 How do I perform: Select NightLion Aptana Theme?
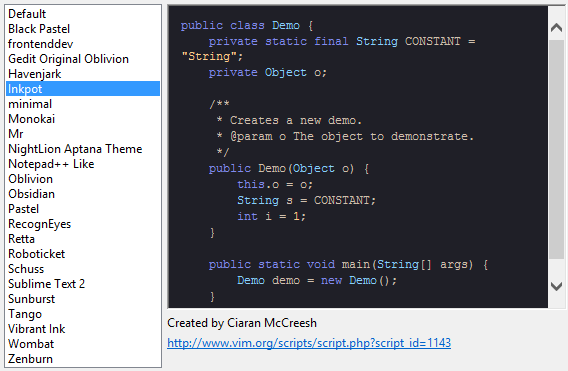pos(83,149)
